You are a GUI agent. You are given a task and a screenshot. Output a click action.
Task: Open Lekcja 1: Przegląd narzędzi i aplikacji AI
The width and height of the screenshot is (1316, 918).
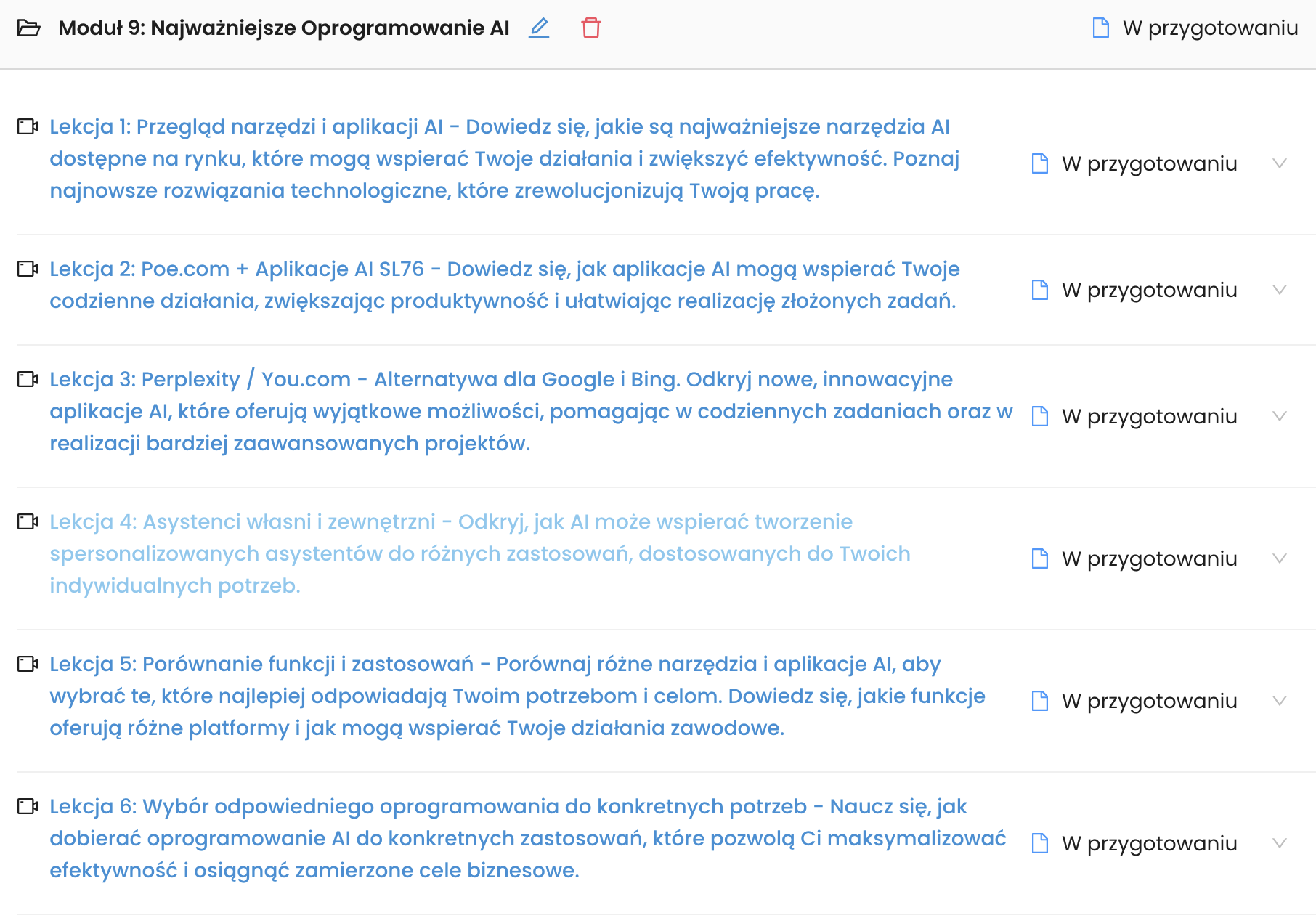(505, 159)
